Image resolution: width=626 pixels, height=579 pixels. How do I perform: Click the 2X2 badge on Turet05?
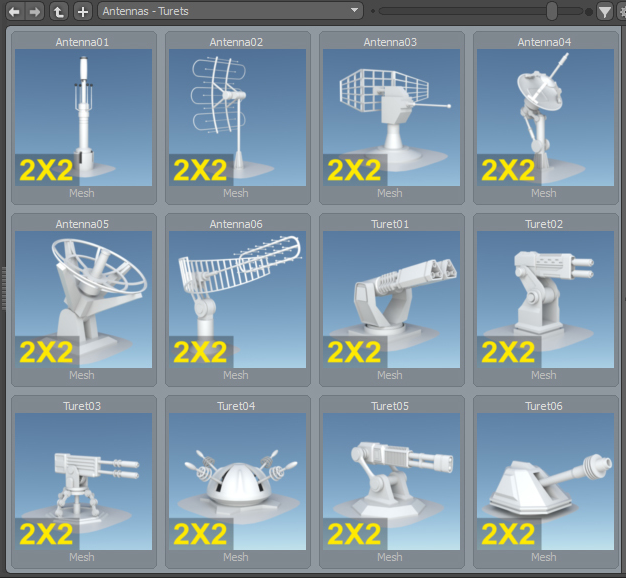click(355, 534)
